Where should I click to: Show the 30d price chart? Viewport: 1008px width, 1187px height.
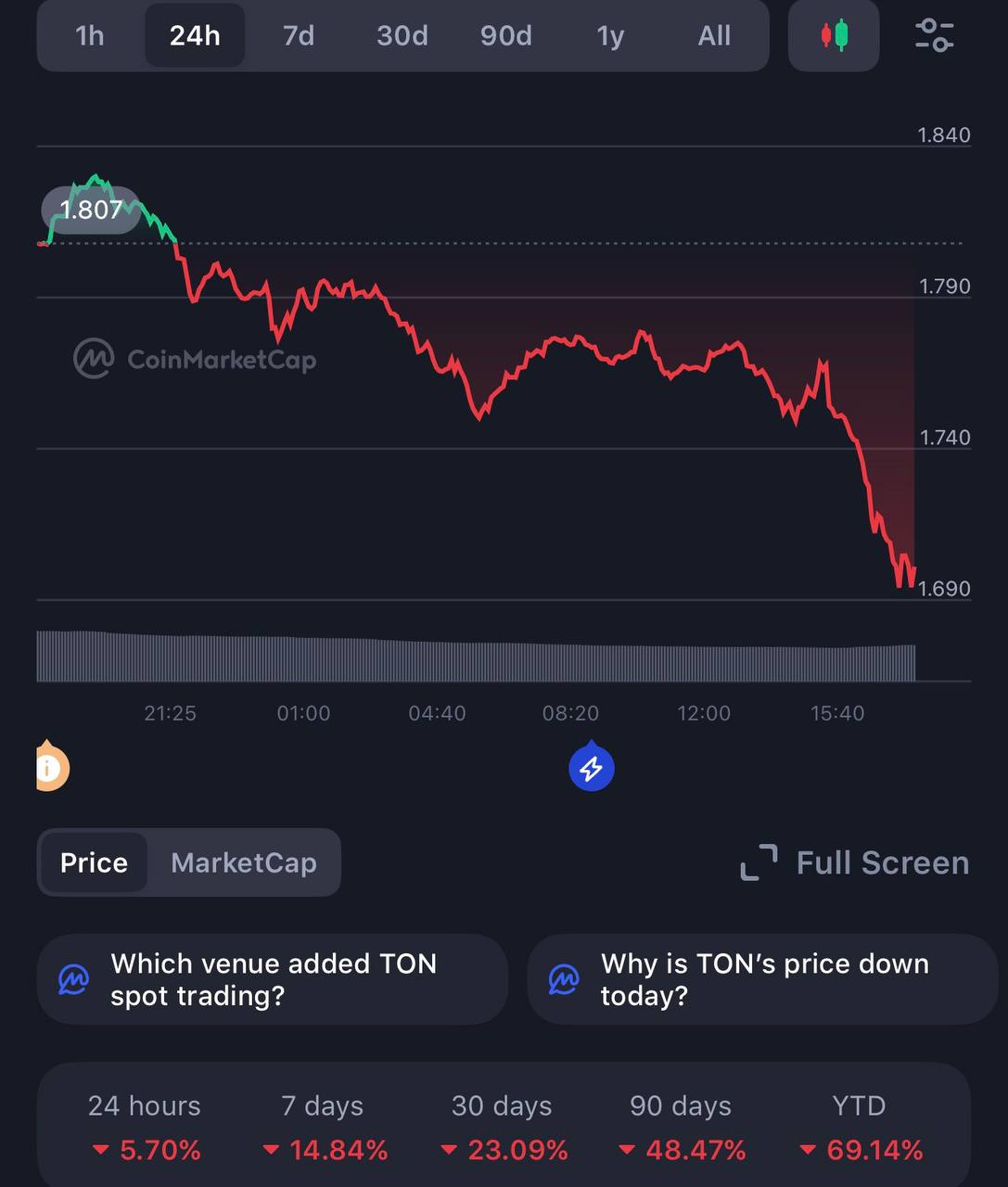(x=402, y=36)
